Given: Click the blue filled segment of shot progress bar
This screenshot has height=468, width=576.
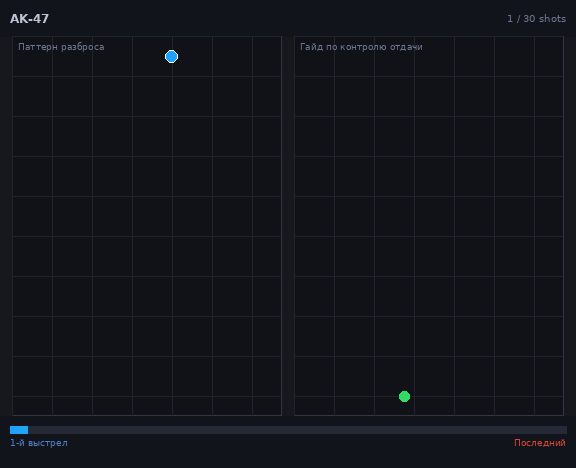Looking at the screenshot, I should click(19, 430).
